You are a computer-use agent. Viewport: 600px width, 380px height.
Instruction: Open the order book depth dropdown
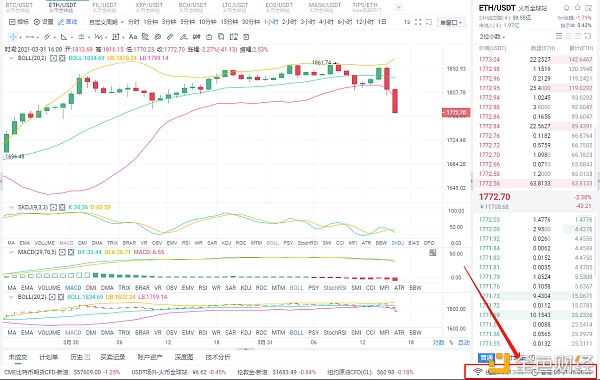tap(492, 37)
